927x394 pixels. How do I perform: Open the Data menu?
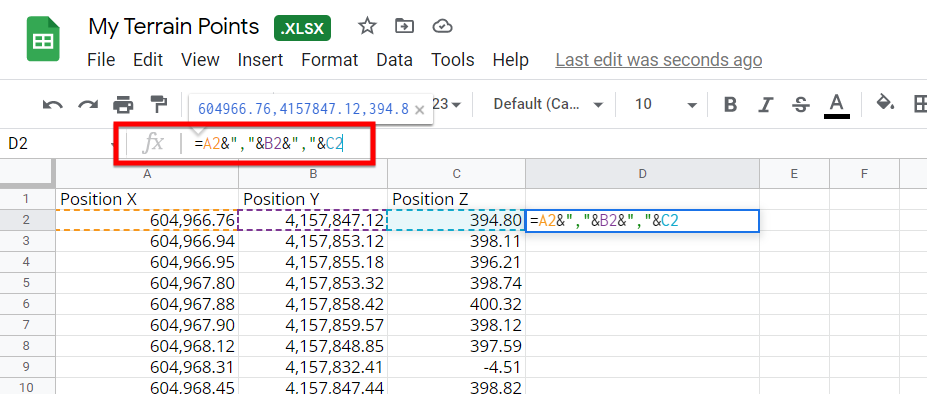click(x=394, y=60)
